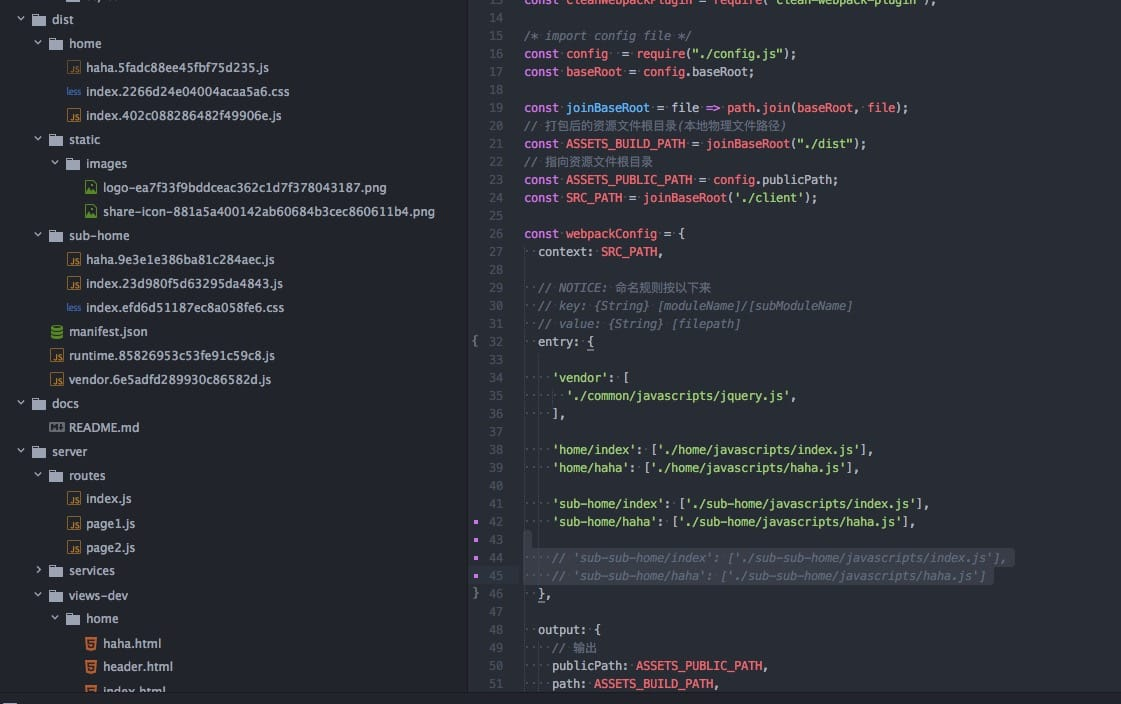Click the views-dev folder icon
The width and height of the screenshot is (1121, 704).
click(x=56, y=595)
